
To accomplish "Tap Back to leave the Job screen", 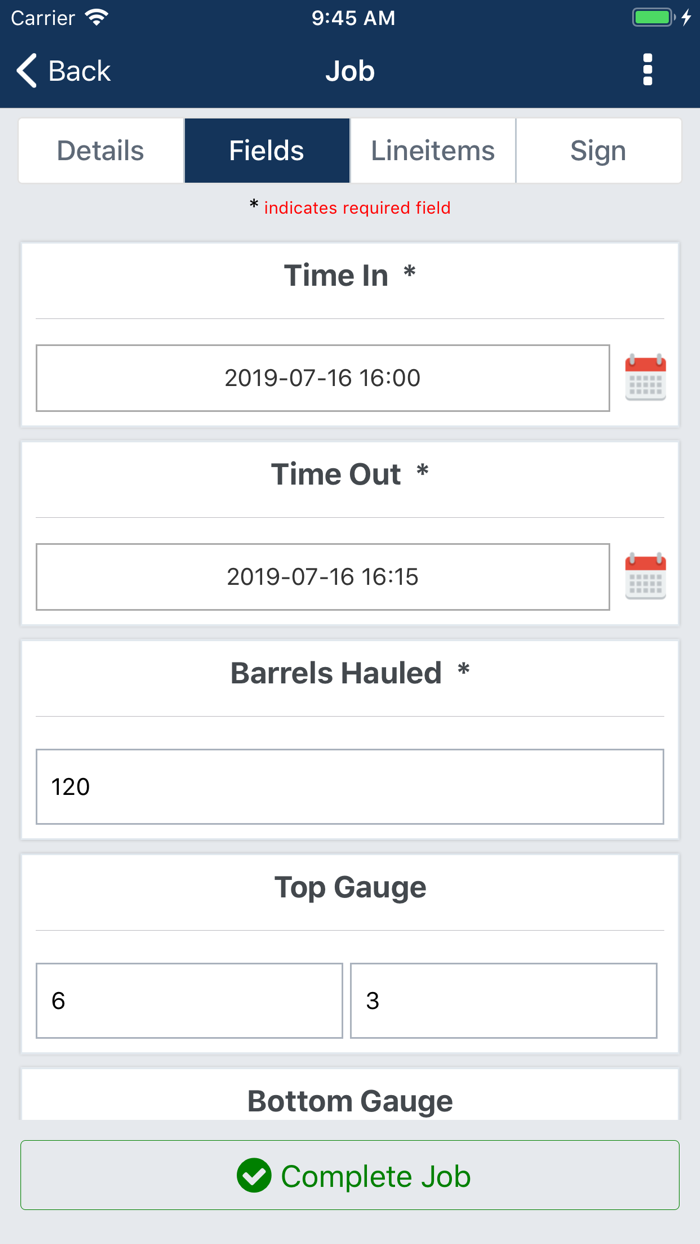I will coord(63,70).
